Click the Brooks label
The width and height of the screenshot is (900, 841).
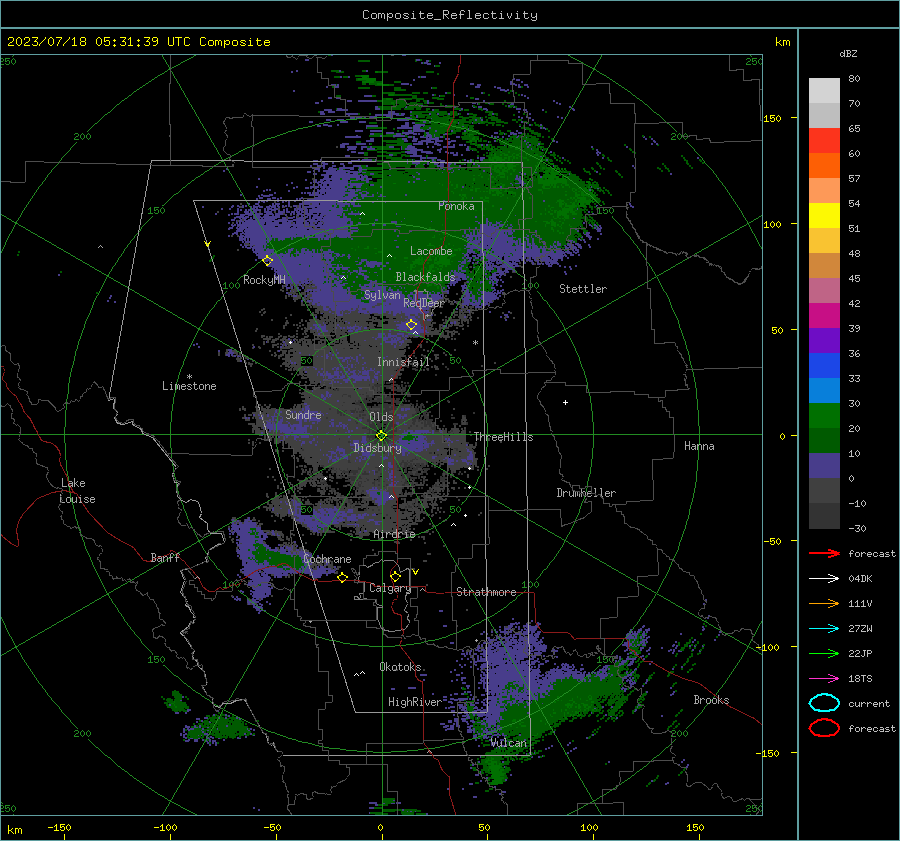[x=711, y=700]
